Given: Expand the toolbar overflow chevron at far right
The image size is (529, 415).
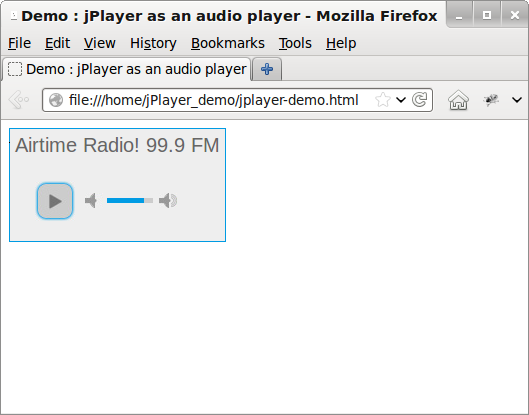Looking at the screenshot, I should click(517, 100).
